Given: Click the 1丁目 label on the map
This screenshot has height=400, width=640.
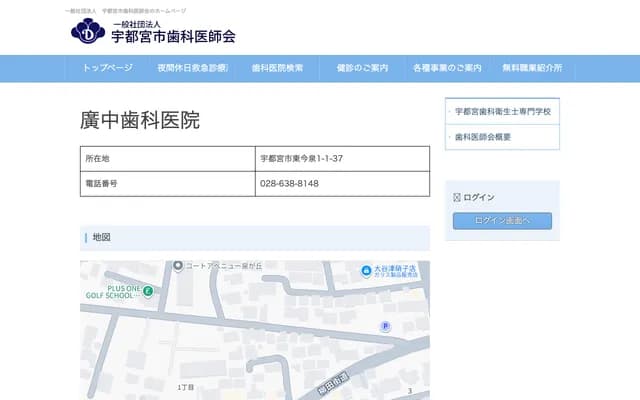Looking at the screenshot, I should (x=185, y=387).
